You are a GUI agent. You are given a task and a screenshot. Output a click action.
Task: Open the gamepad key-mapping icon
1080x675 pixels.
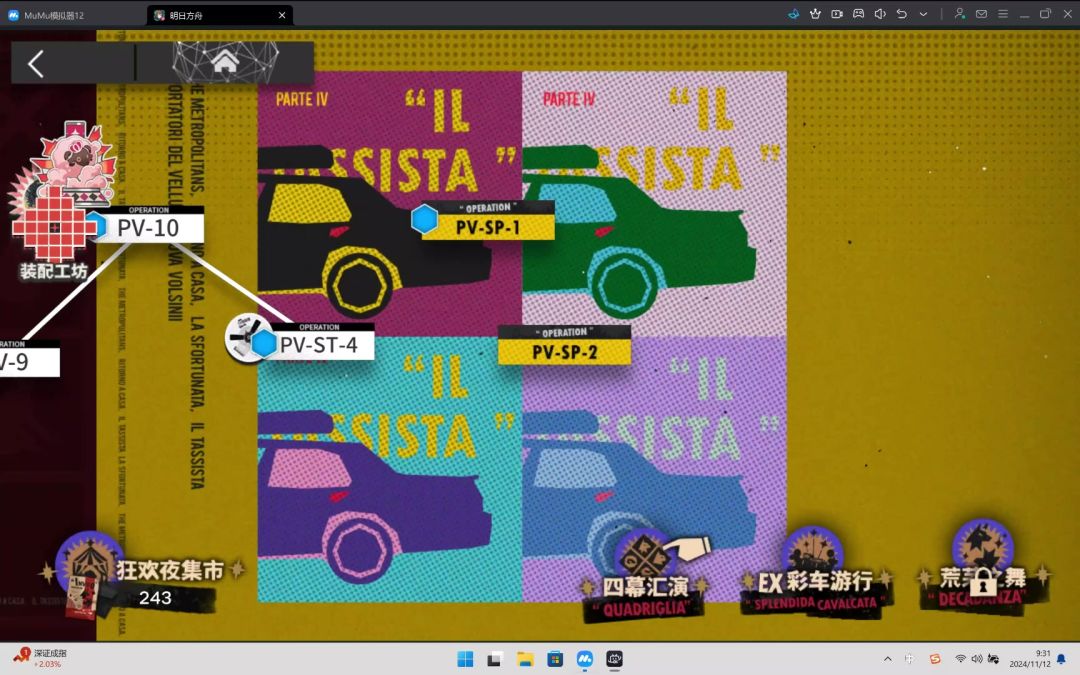858,14
